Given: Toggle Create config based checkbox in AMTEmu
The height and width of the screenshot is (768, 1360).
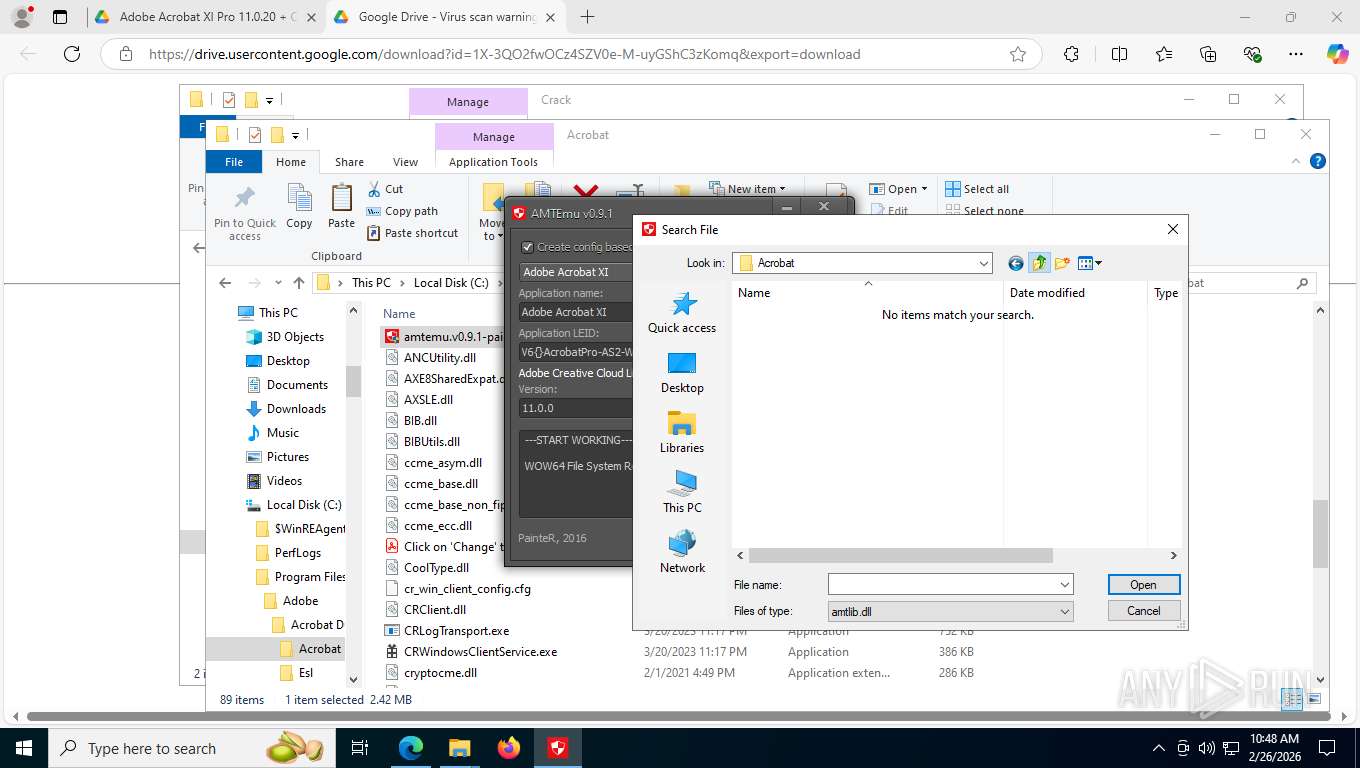Looking at the screenshot, I should (x=528, y=247).
